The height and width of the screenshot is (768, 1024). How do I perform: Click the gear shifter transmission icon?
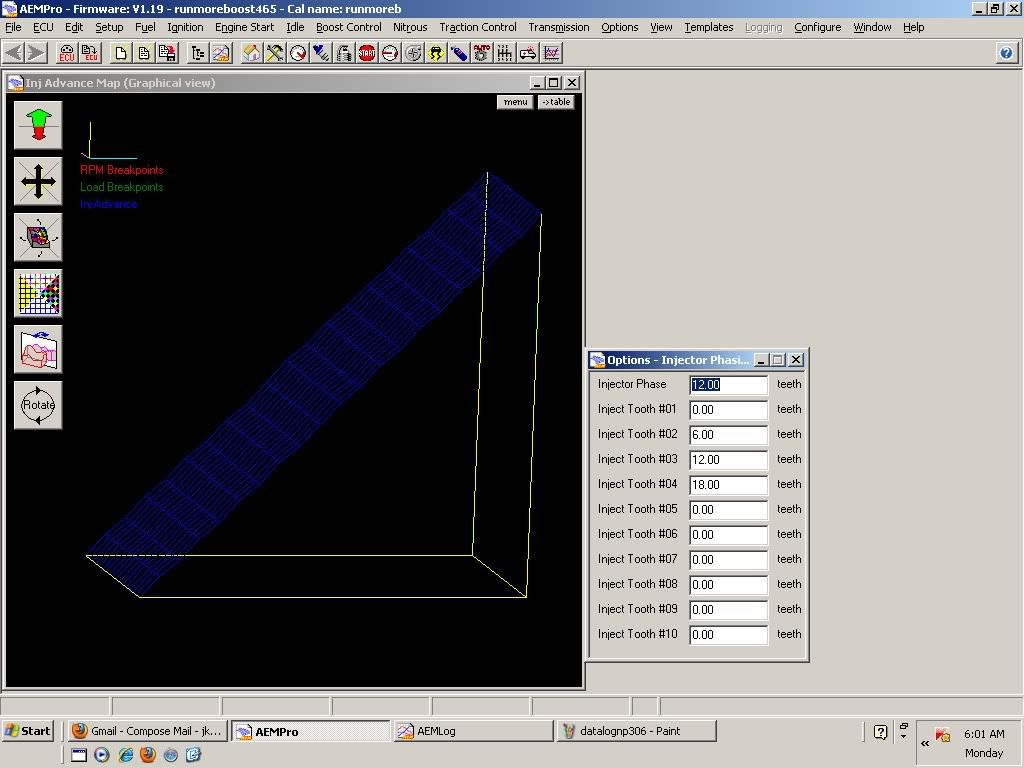(x=505, y=53)
